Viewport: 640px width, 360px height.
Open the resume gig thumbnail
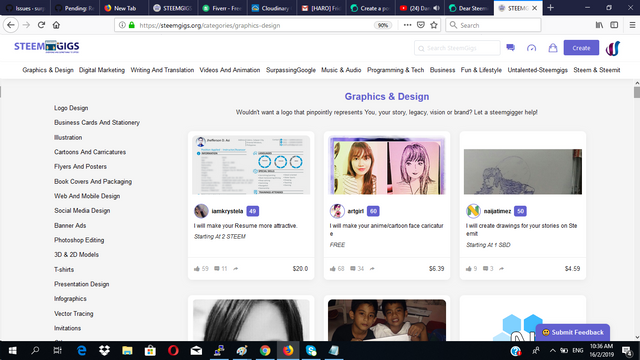pyautogui.click(x=251, y=165)
